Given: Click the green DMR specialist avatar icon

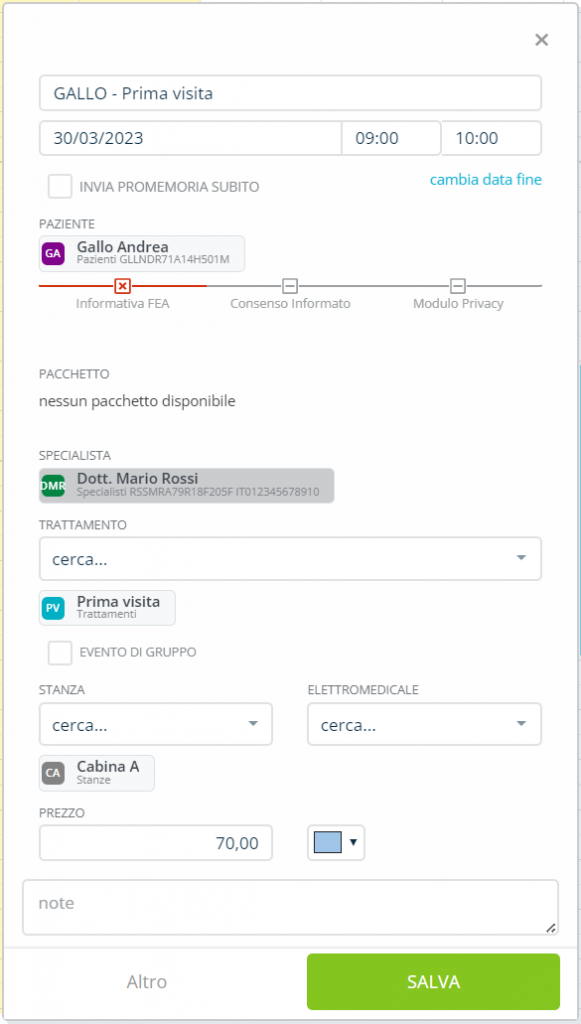Looking at the screenshot, I should click(54, 486).
